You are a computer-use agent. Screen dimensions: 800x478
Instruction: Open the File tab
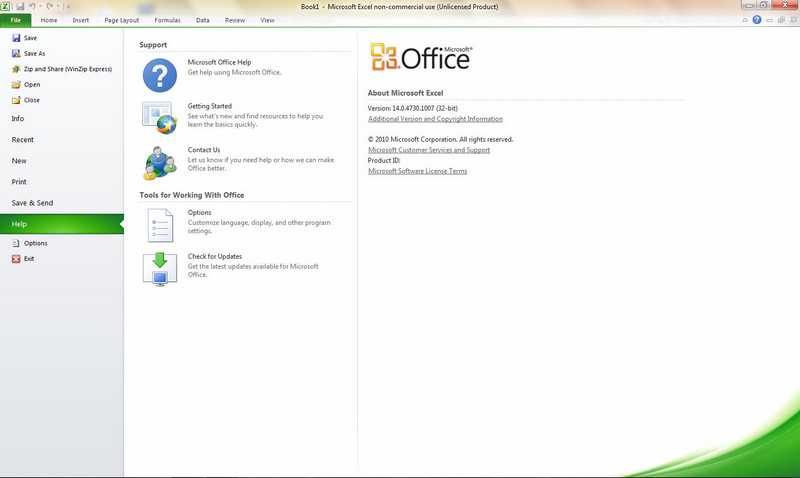point(16,20)
